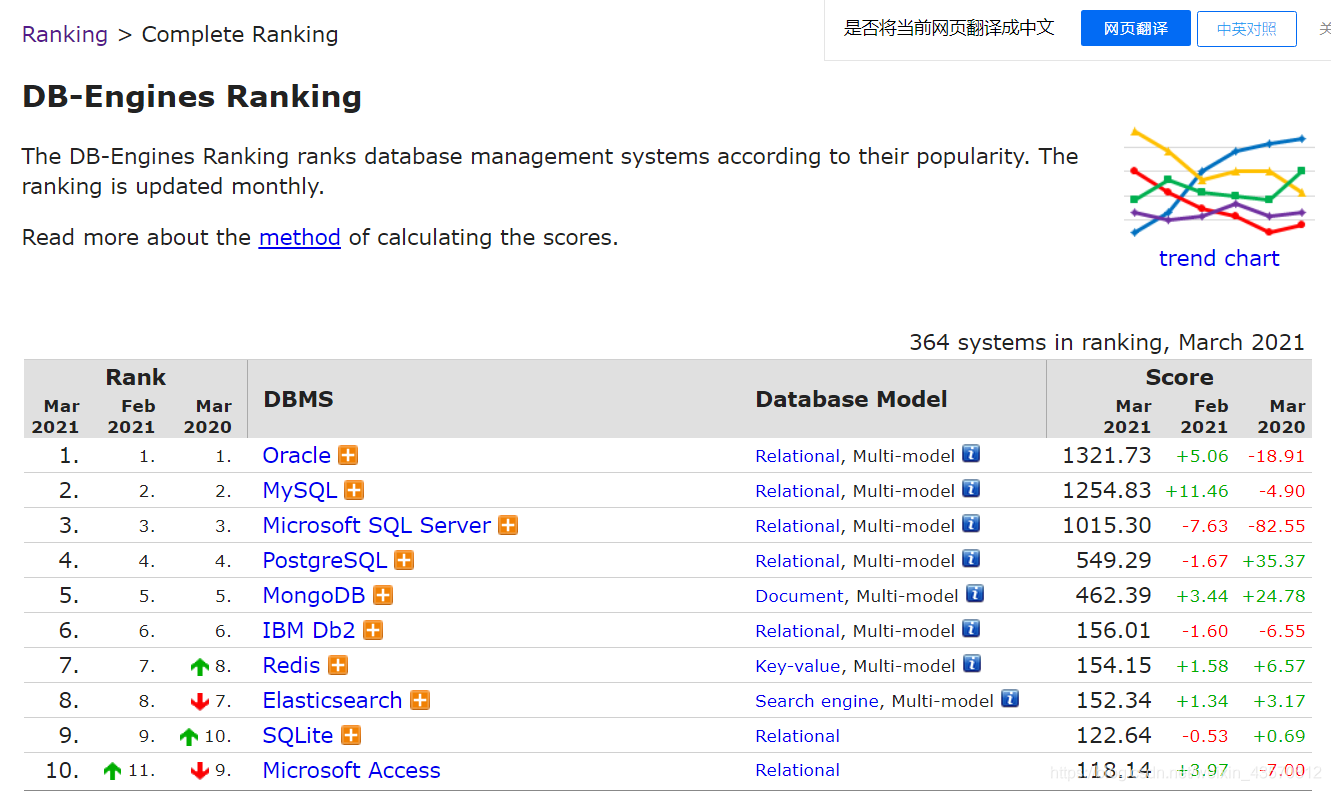Image resolution: width=1331 pixels, height=791 pixels.
Task: Click the info icon in Elasticsearch's row
Action: point(1010,699)
